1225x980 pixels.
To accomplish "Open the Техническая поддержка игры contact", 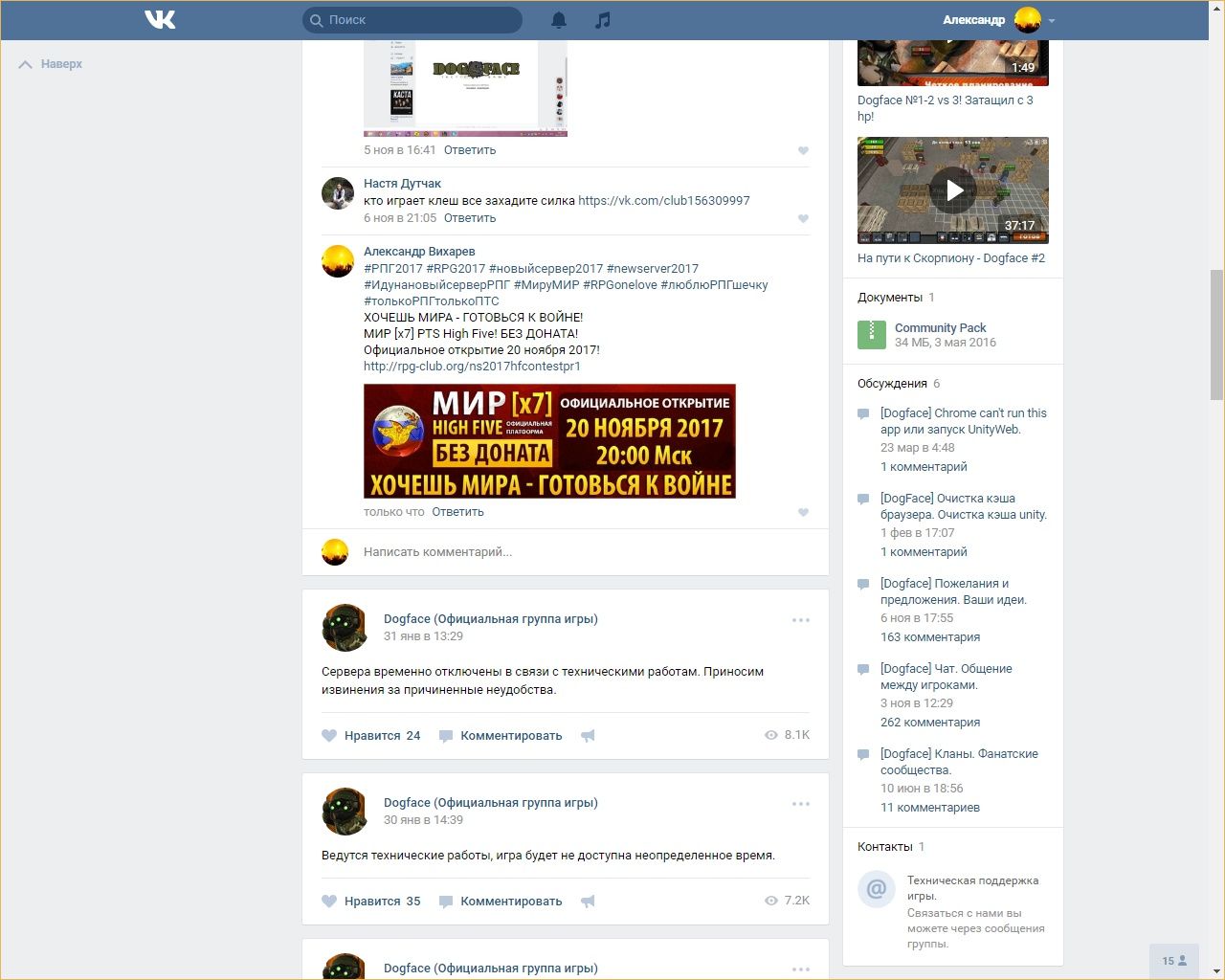I will click(x=972, y=888).
